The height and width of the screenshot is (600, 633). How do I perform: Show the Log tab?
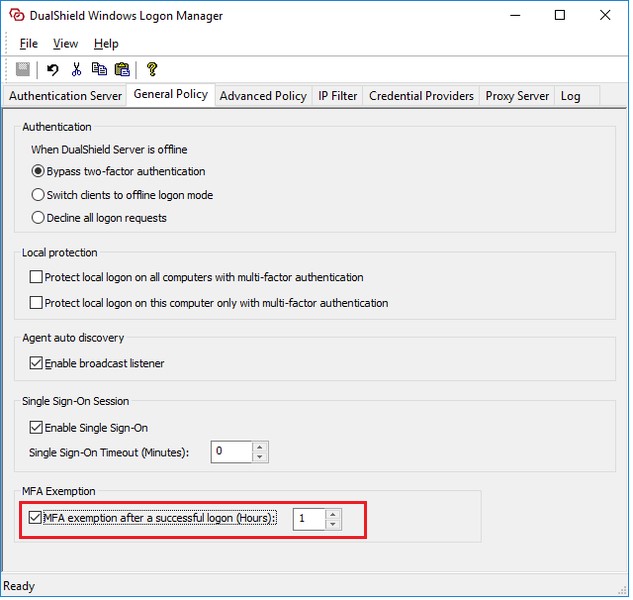576,96
